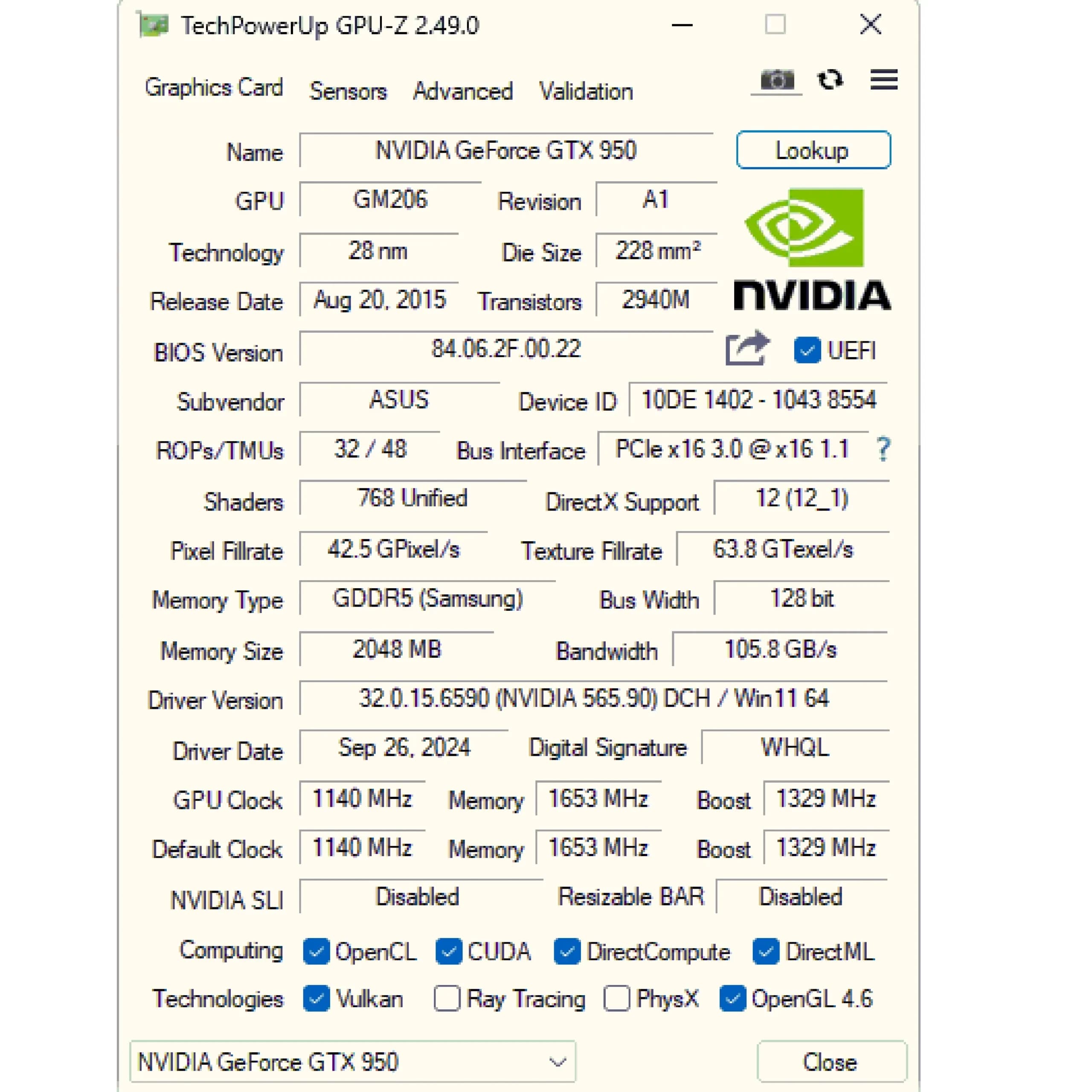Click the Bus Width value 128 bit
This screenshot has width=1092, height=1092.
pyautogui.click(x=802, y=598)
